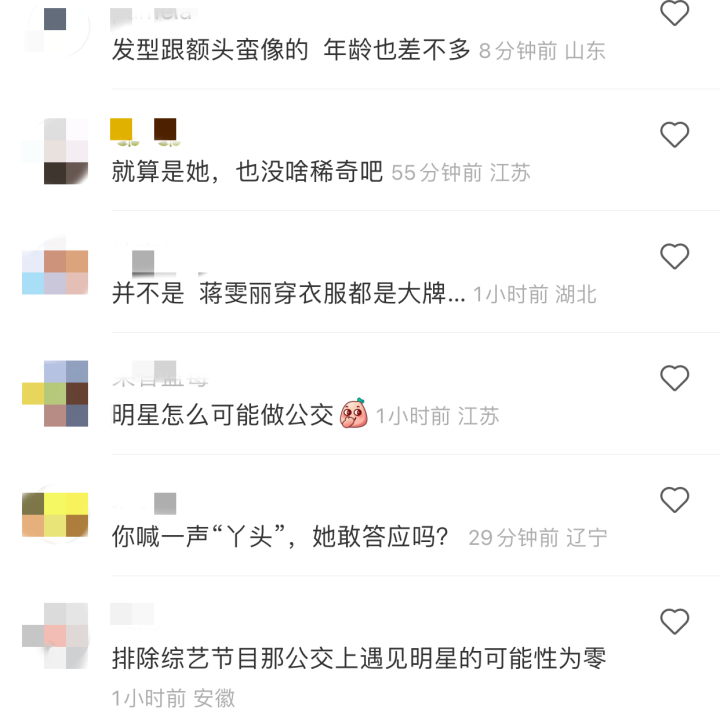Open avatar beside 明星怎么可能做公交
The width and height of the screenshot is (720, 713).
pos(55,393)
